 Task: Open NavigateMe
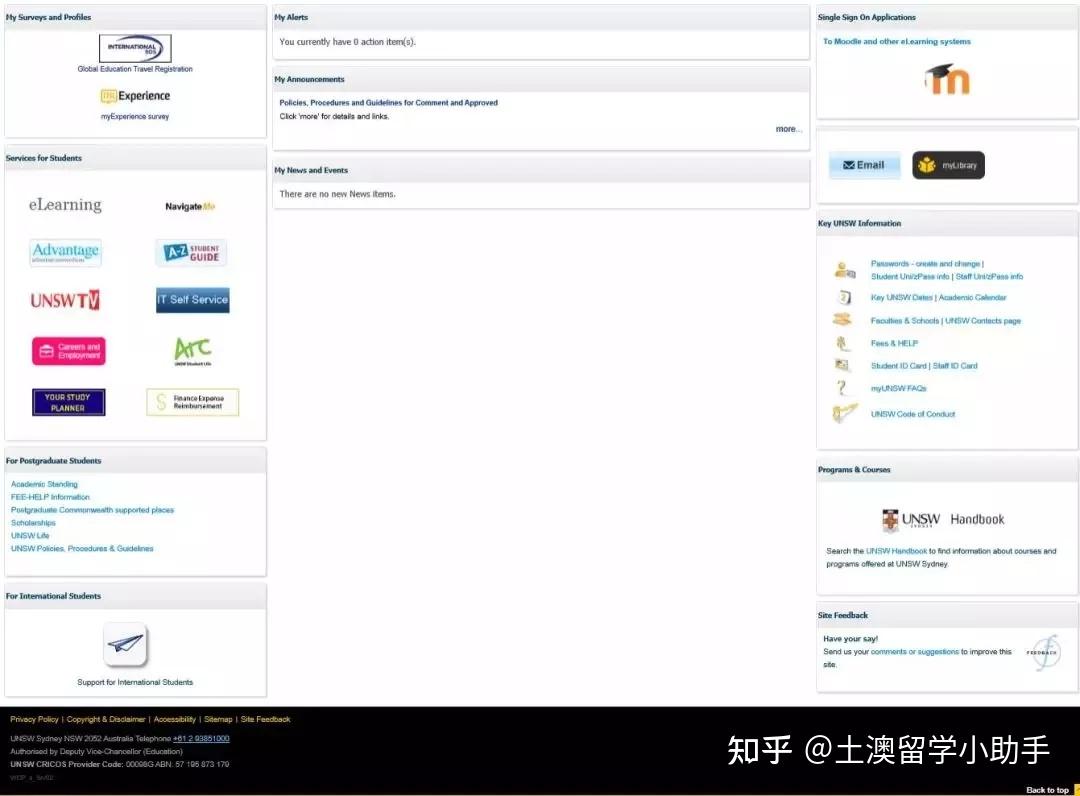pyautogui.click(x=192, y=204)
